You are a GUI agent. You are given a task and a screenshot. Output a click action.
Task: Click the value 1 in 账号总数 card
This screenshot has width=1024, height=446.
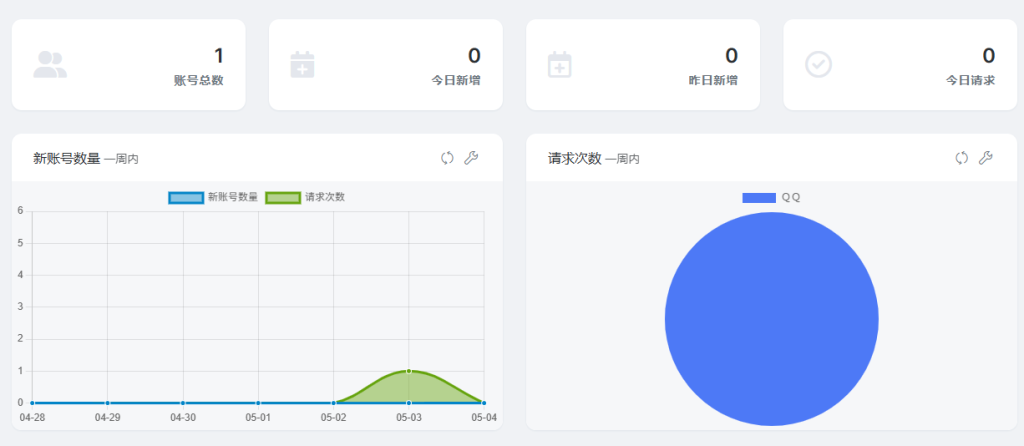point(219,56)
